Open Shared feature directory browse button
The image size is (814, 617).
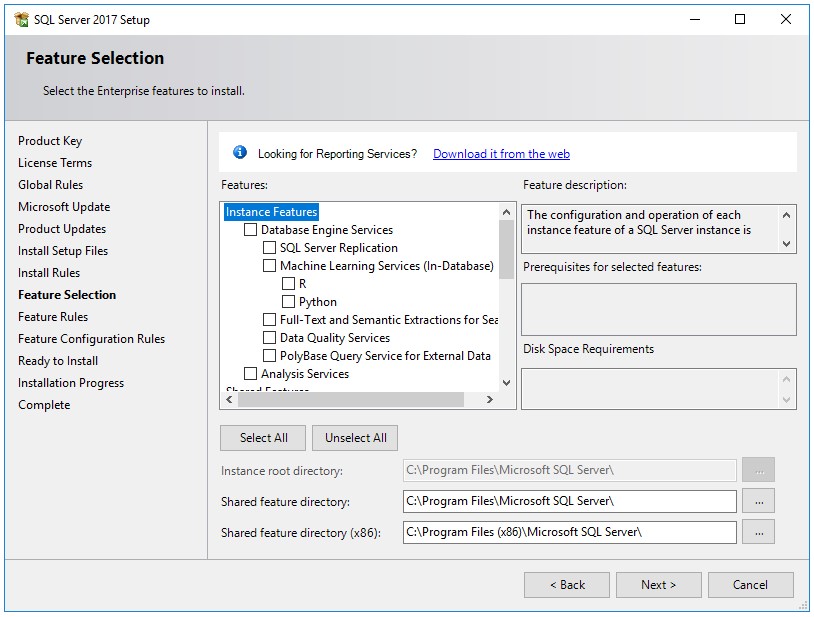[x=759, y=501]
